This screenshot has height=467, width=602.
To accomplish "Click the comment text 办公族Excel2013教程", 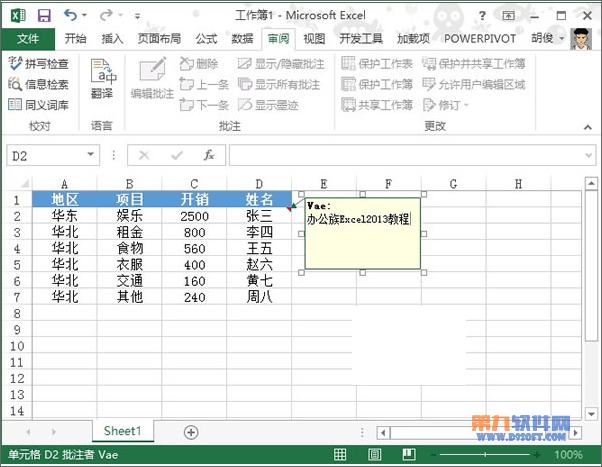I will click(358, 219).
